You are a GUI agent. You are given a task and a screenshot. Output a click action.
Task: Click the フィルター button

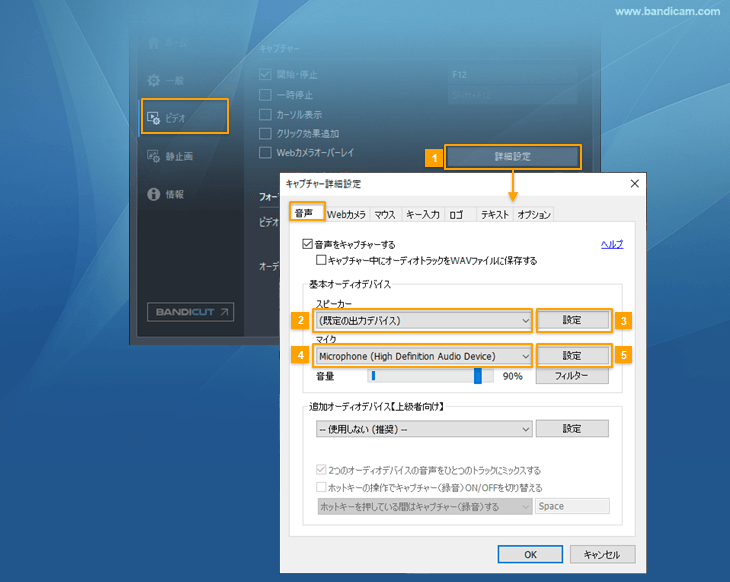(x=572, y=375)
